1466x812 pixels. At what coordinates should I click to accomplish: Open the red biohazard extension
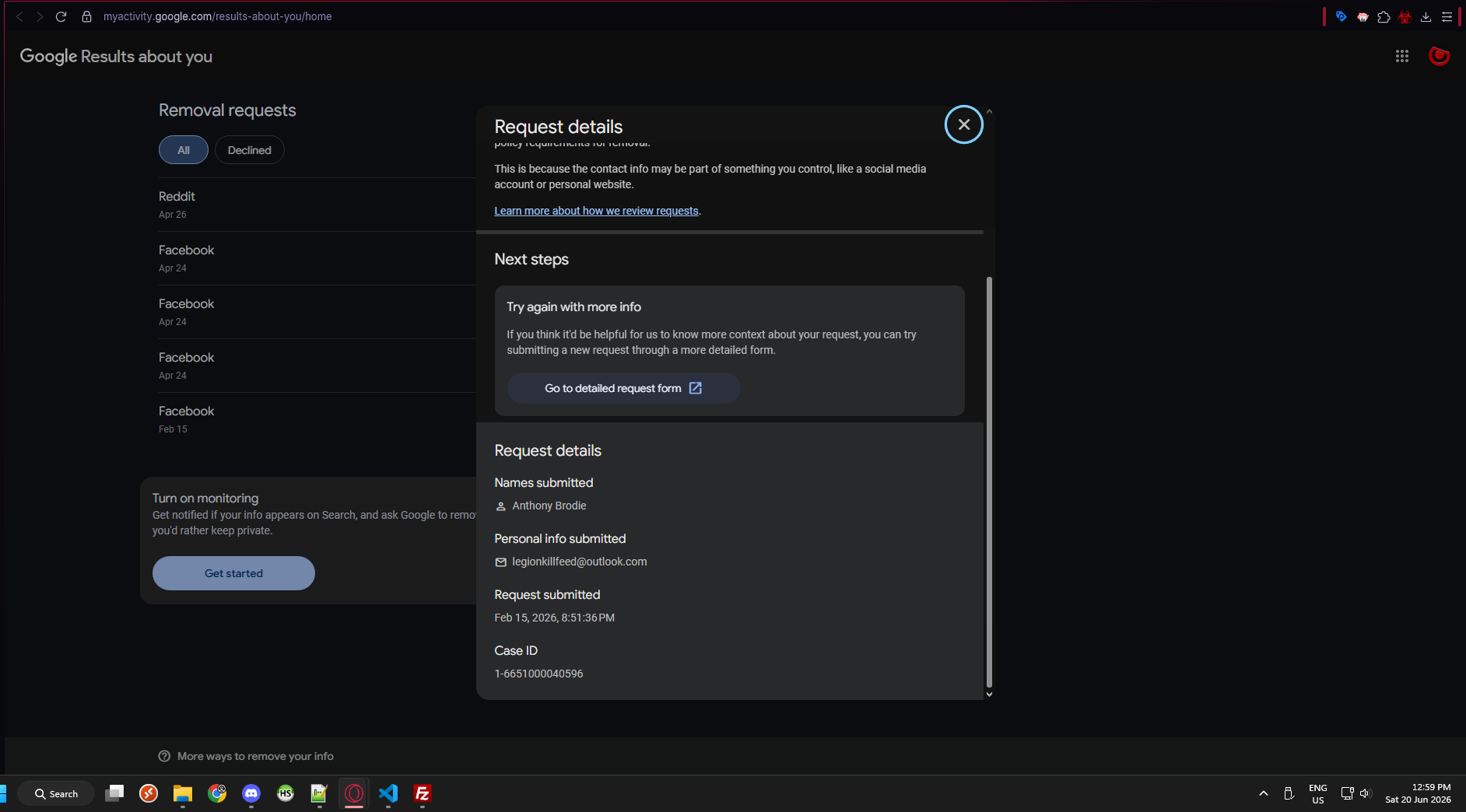(1405, 16)
